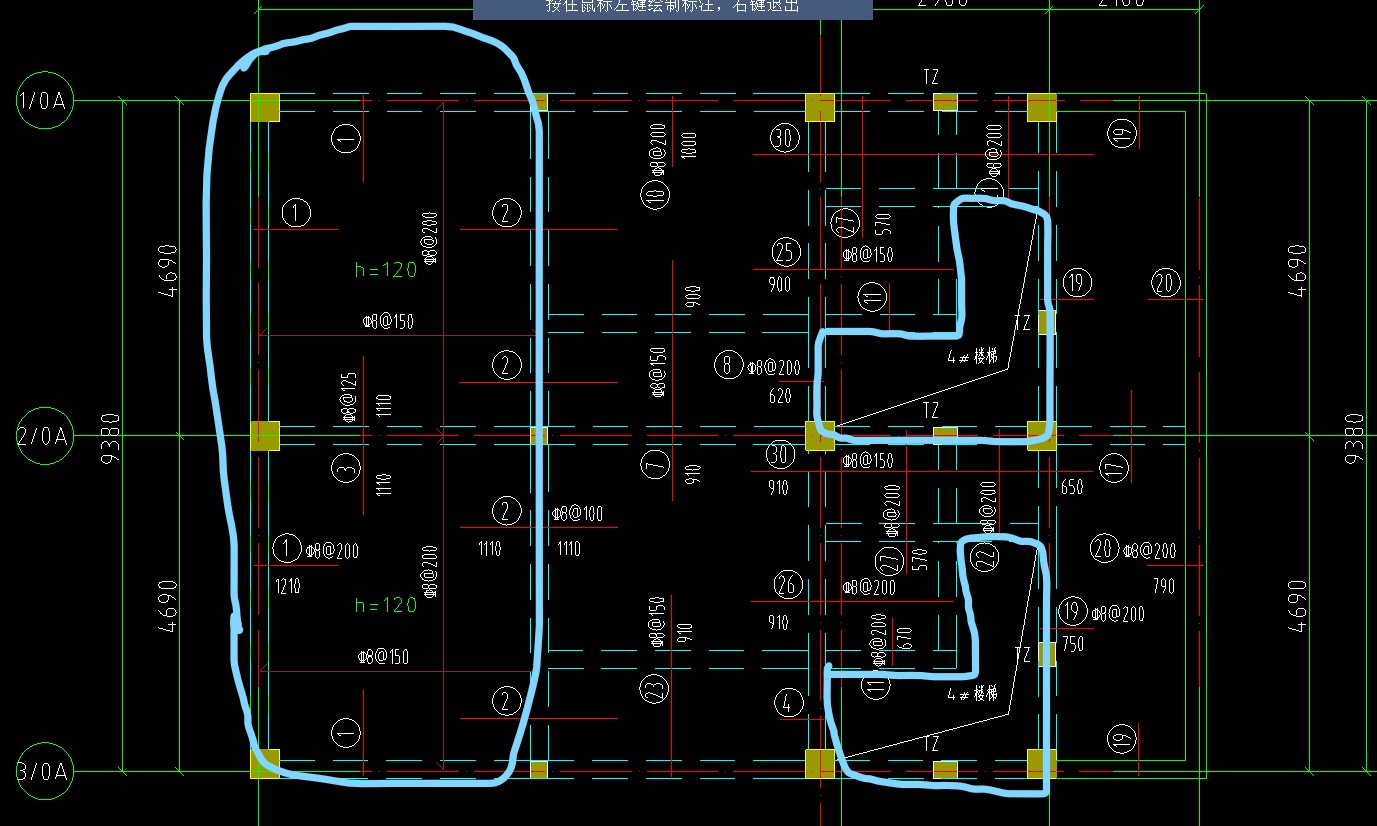Click the 1/0A axis bubble
Image resolution: width=1377 pixels, height=826 pixels.
[45, 100]
